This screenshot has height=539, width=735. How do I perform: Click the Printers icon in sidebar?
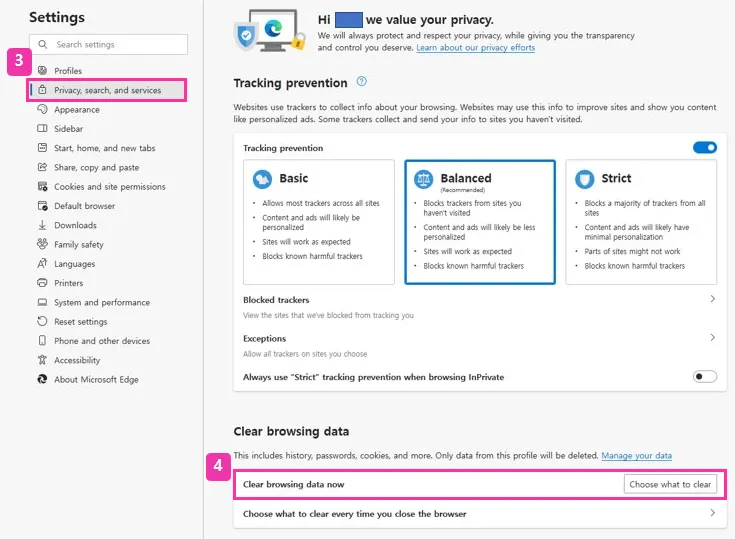[x=42, y=283]
